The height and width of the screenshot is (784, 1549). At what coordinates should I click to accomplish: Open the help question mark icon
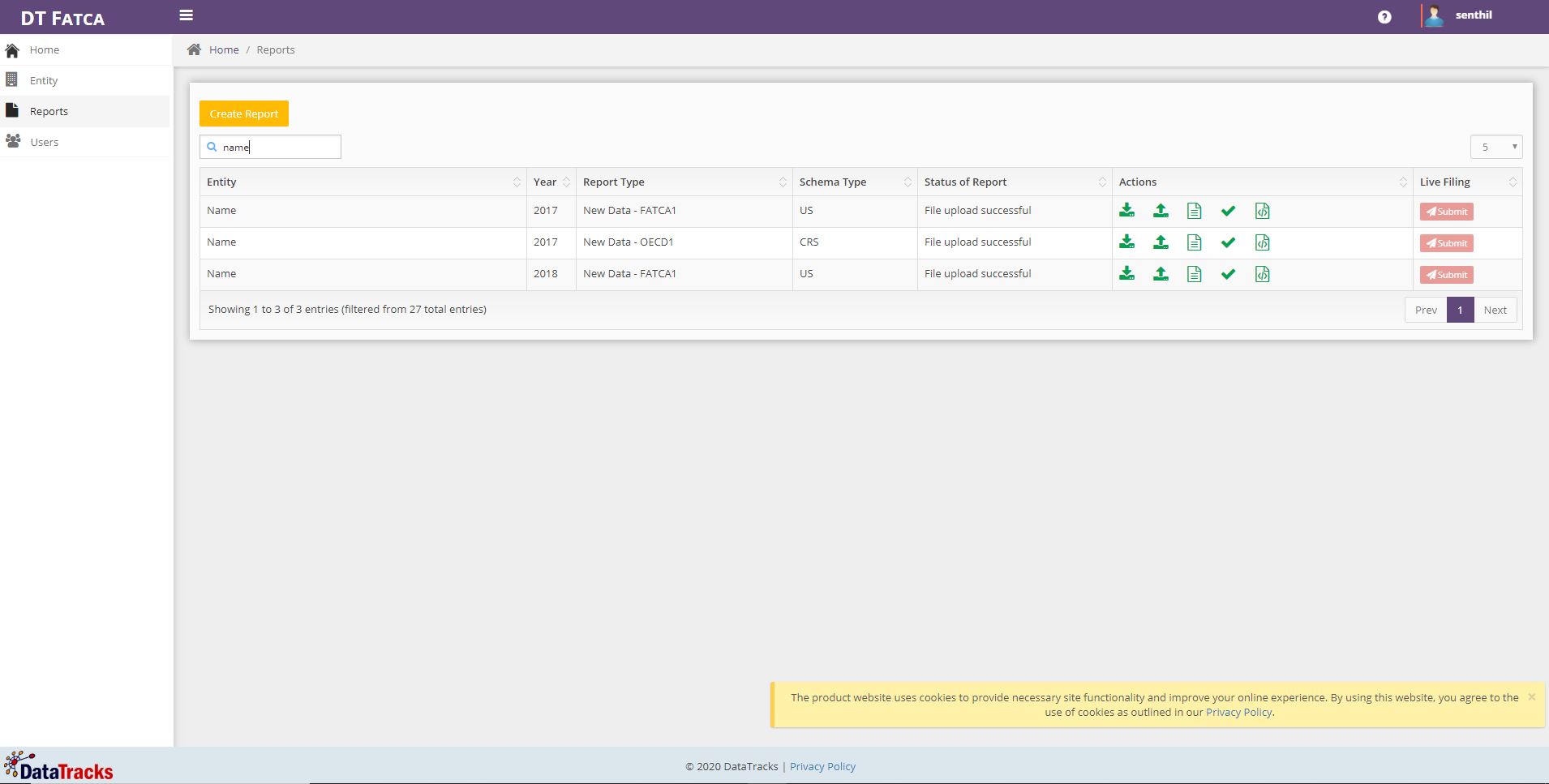(x=1384, y=17)
